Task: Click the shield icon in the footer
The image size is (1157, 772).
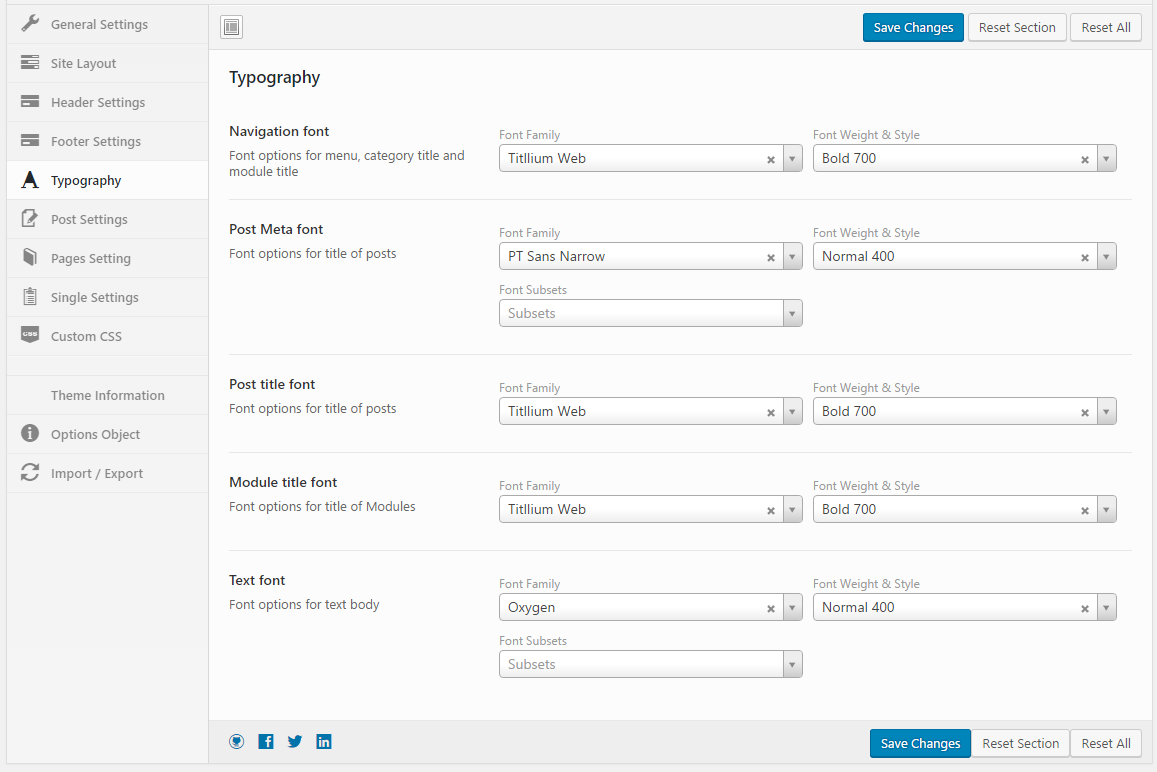Action: (x=237, y=742)
